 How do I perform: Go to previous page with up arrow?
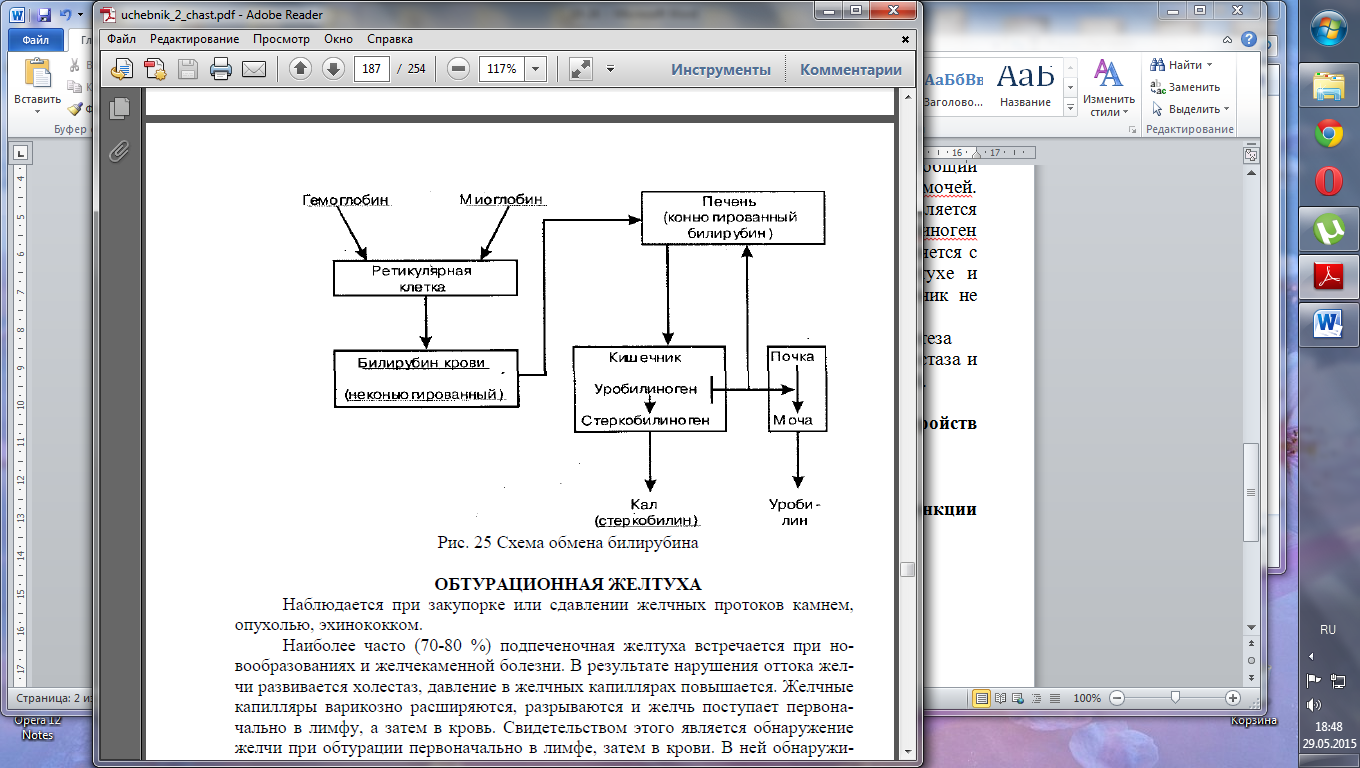pos(301,69)
